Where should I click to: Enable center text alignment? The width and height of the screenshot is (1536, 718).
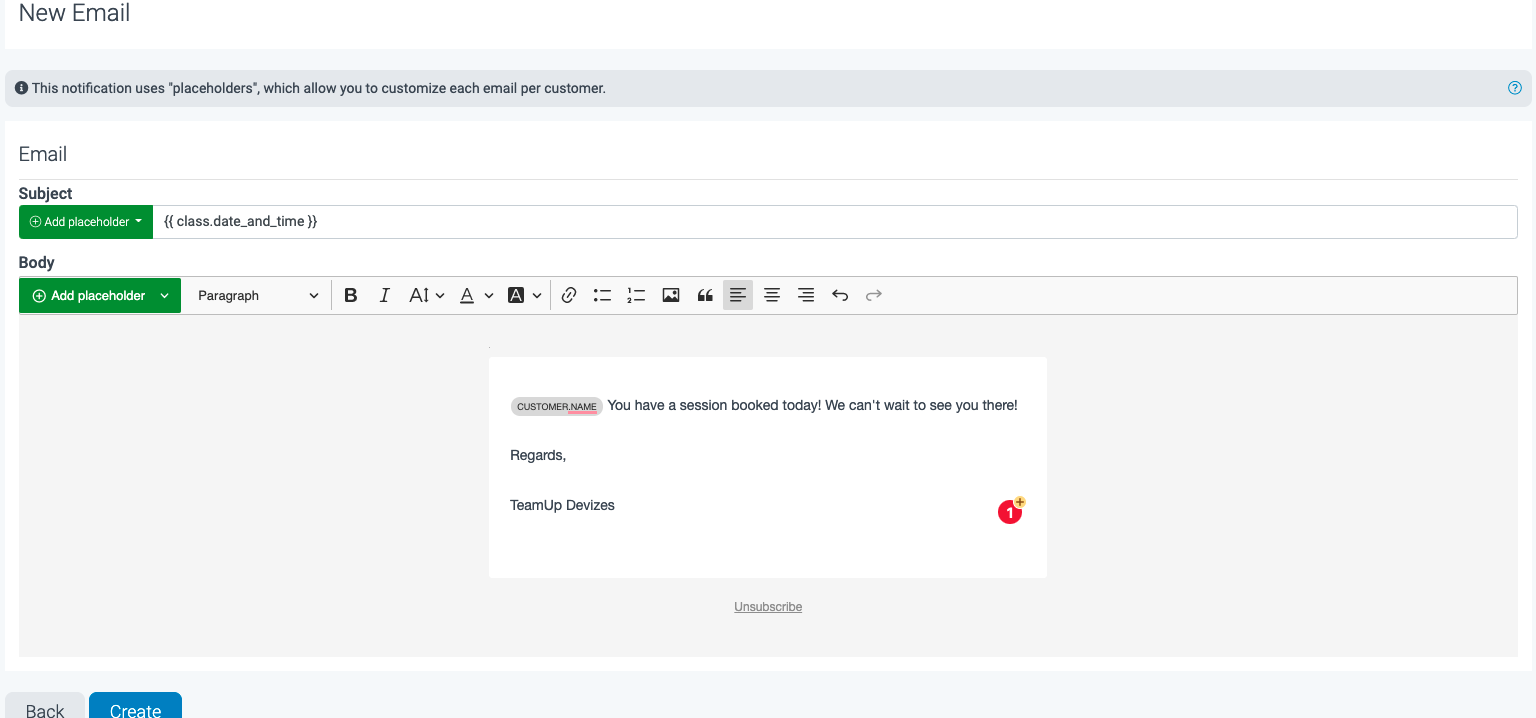click(772, 295)
